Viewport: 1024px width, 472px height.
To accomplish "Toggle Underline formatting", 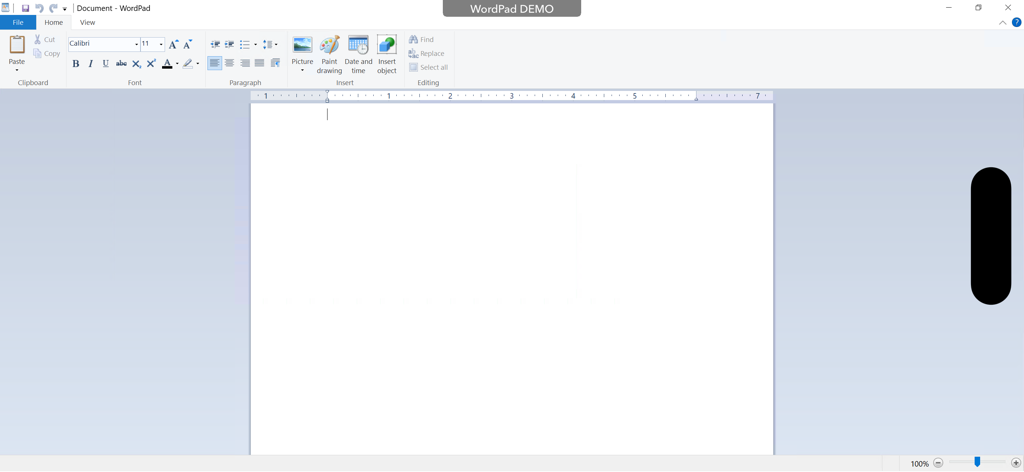I will coord(106,63).
